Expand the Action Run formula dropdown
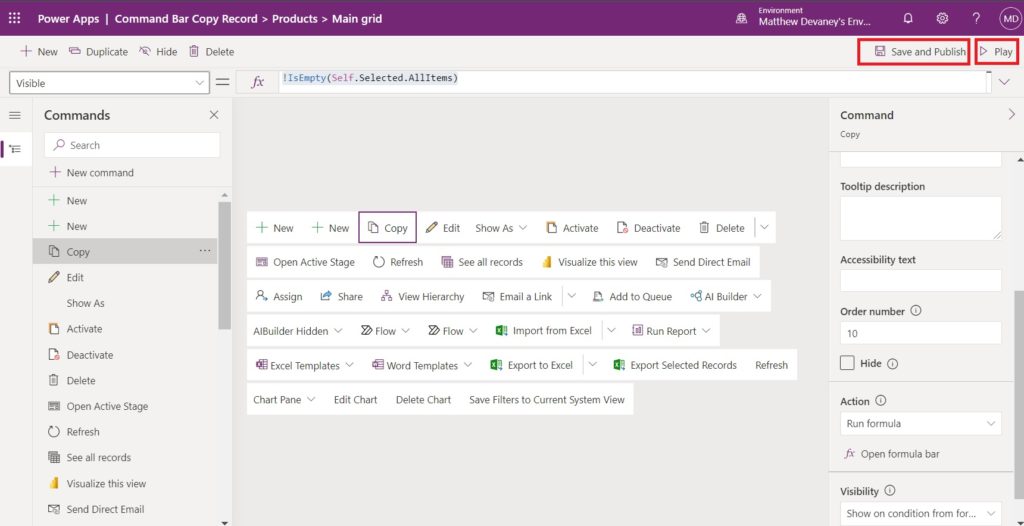Viewport: 1024px width, 526px height. [920, 423]
